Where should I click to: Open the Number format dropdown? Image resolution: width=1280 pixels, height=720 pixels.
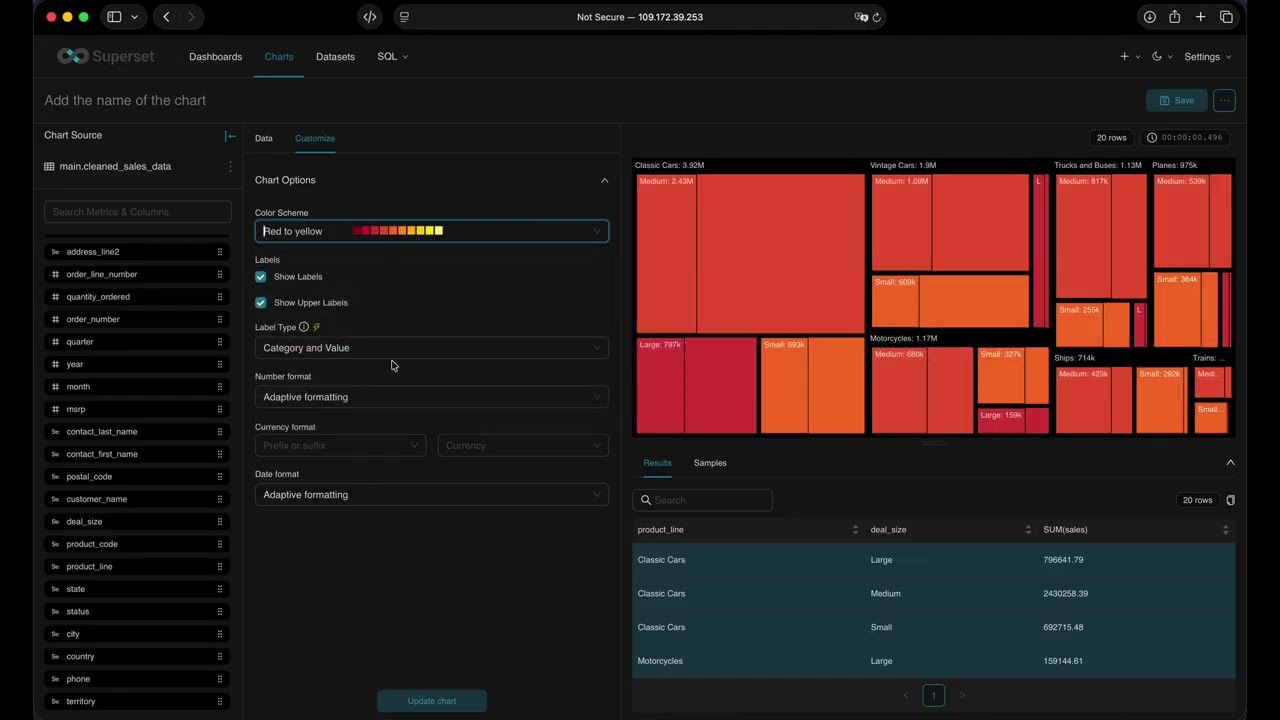(432, 397)
